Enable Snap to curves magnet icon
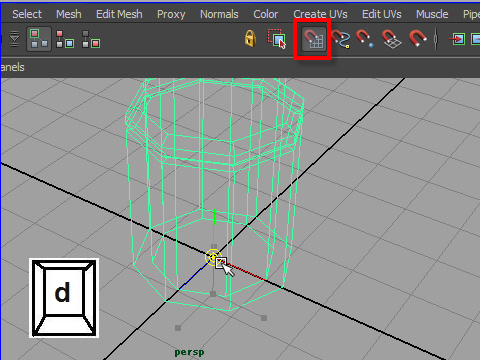This screenshot has height=360, width=480. [340, 39]
